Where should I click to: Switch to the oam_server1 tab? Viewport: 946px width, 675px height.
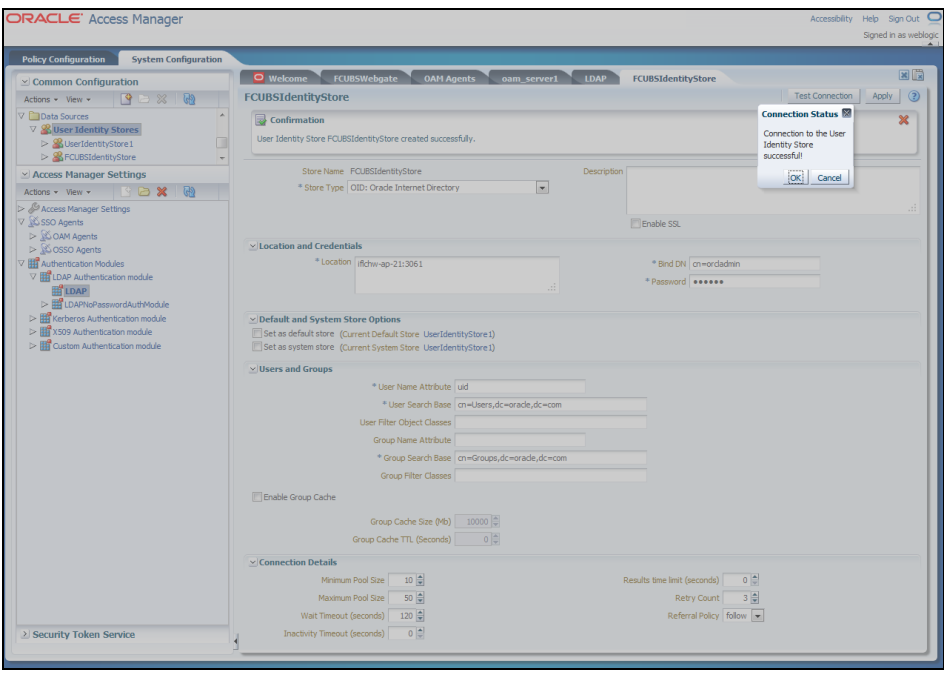[530, 78]
